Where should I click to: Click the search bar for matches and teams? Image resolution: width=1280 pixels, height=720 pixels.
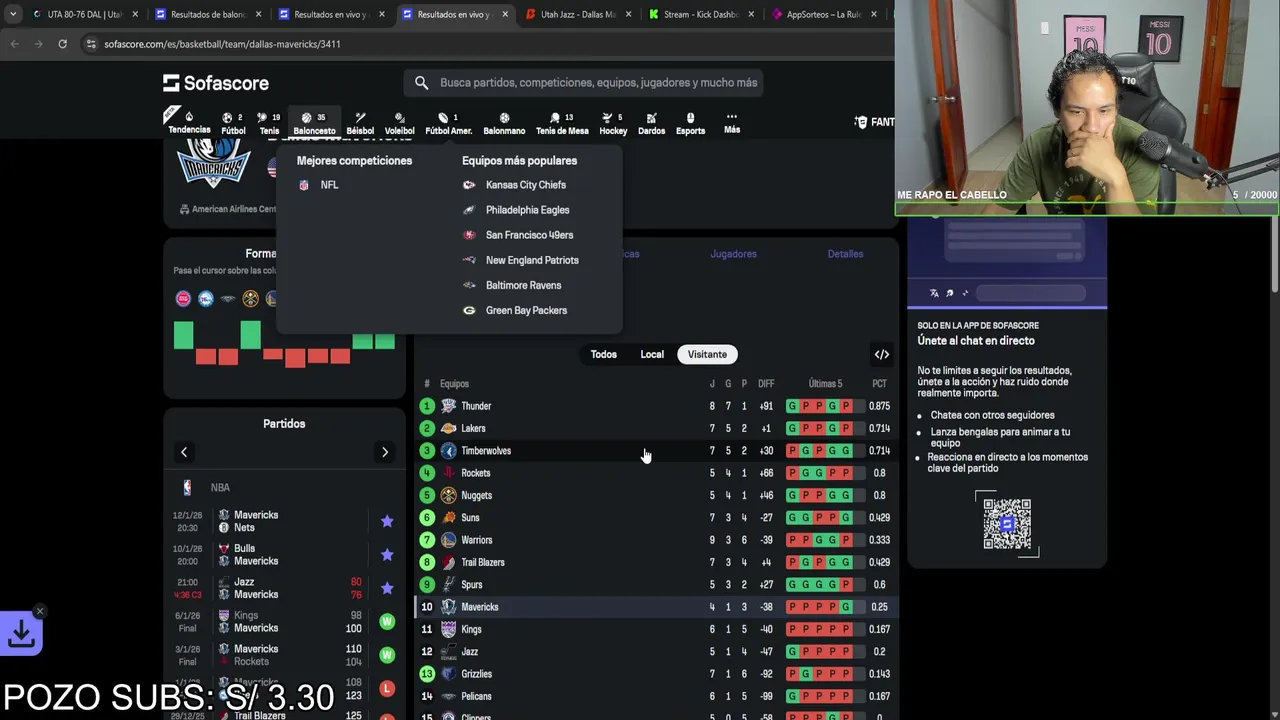584,83
